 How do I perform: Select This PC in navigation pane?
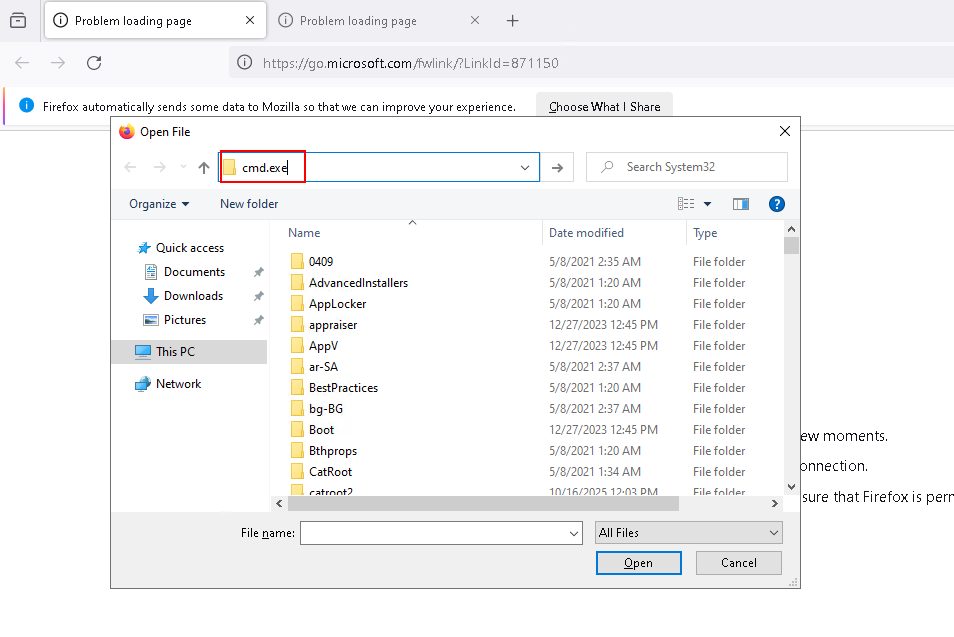189,352
